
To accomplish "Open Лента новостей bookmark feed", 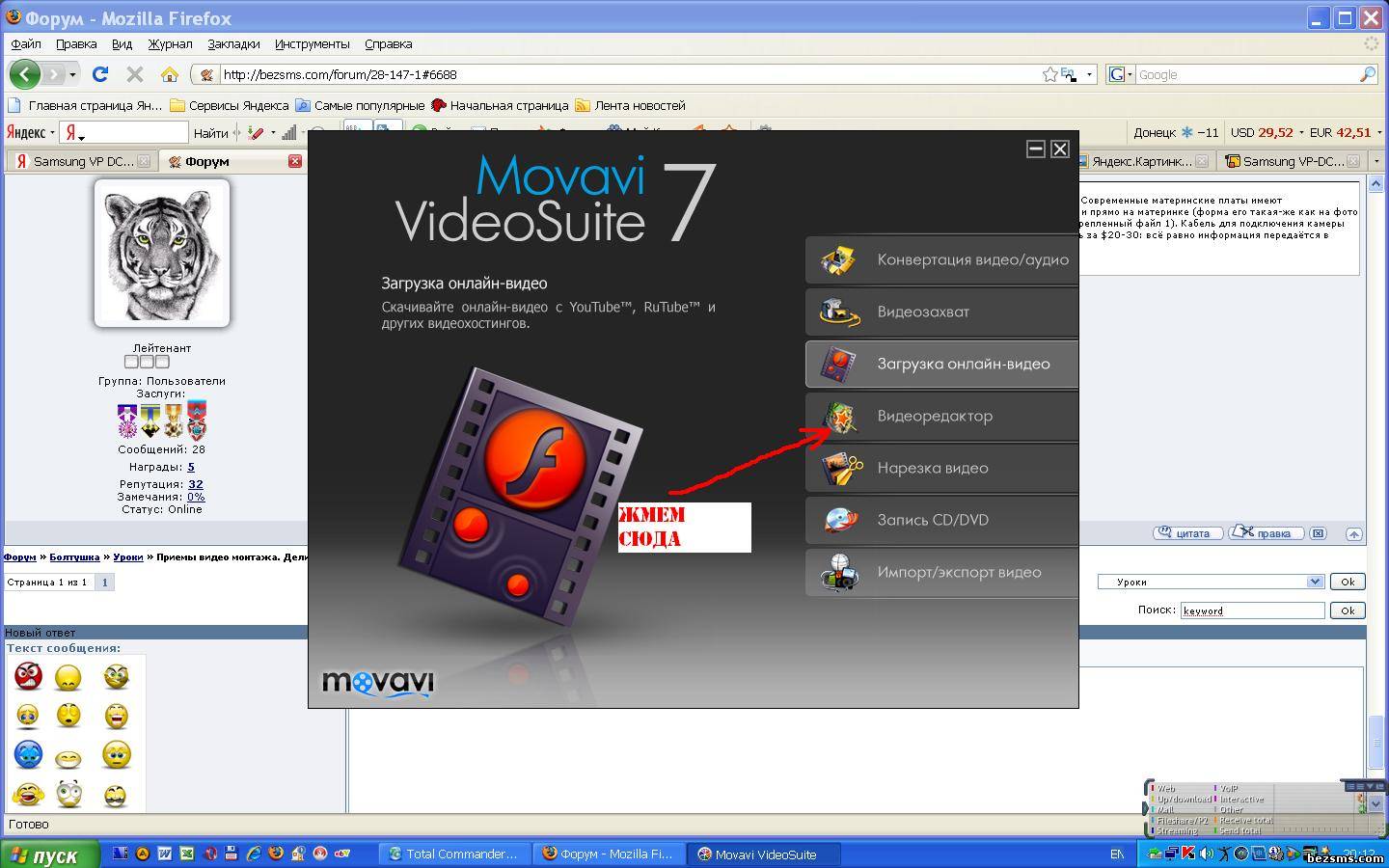I will click(630, 105).
